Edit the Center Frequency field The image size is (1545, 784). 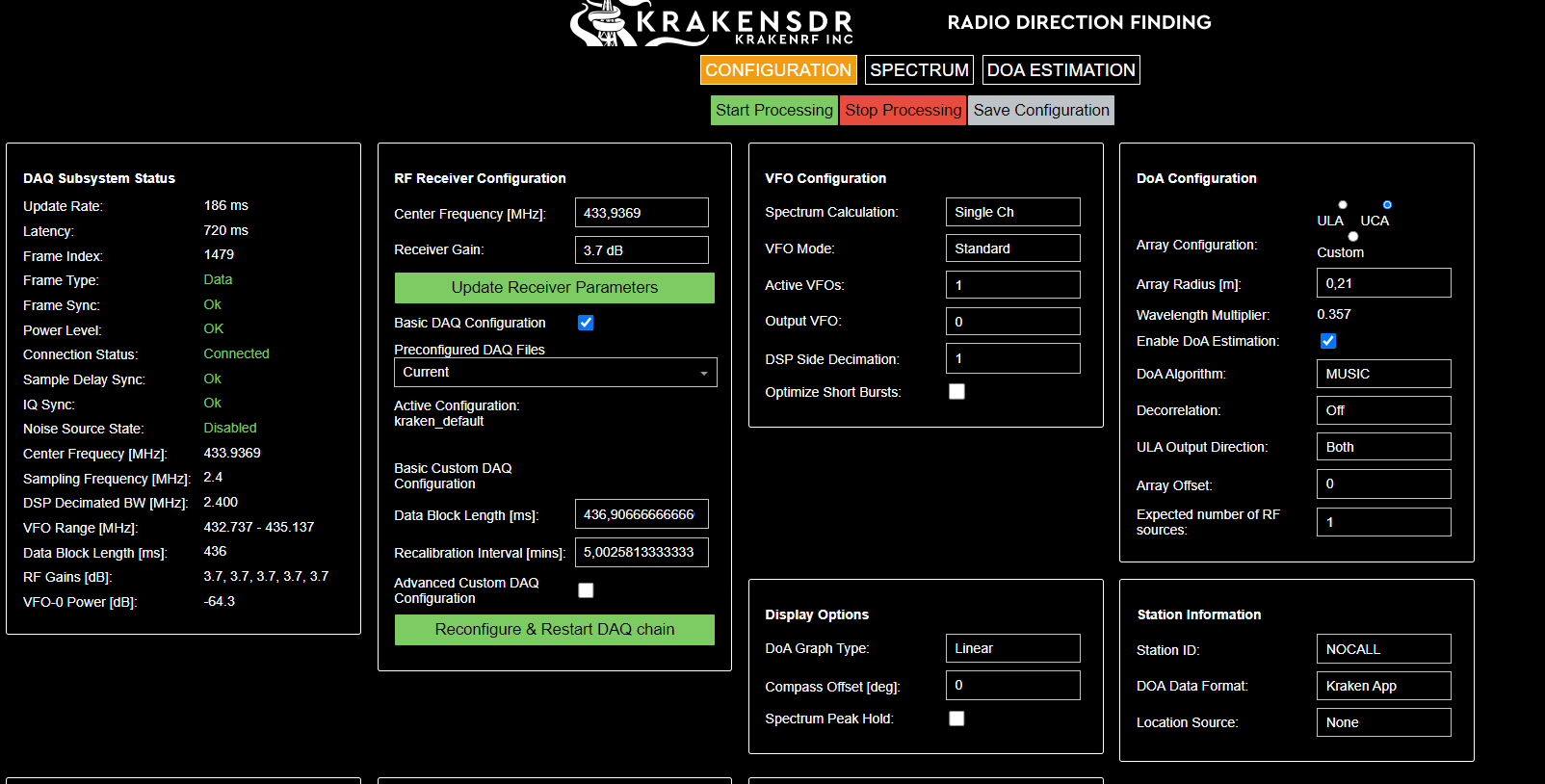click(x=642, y=213)
